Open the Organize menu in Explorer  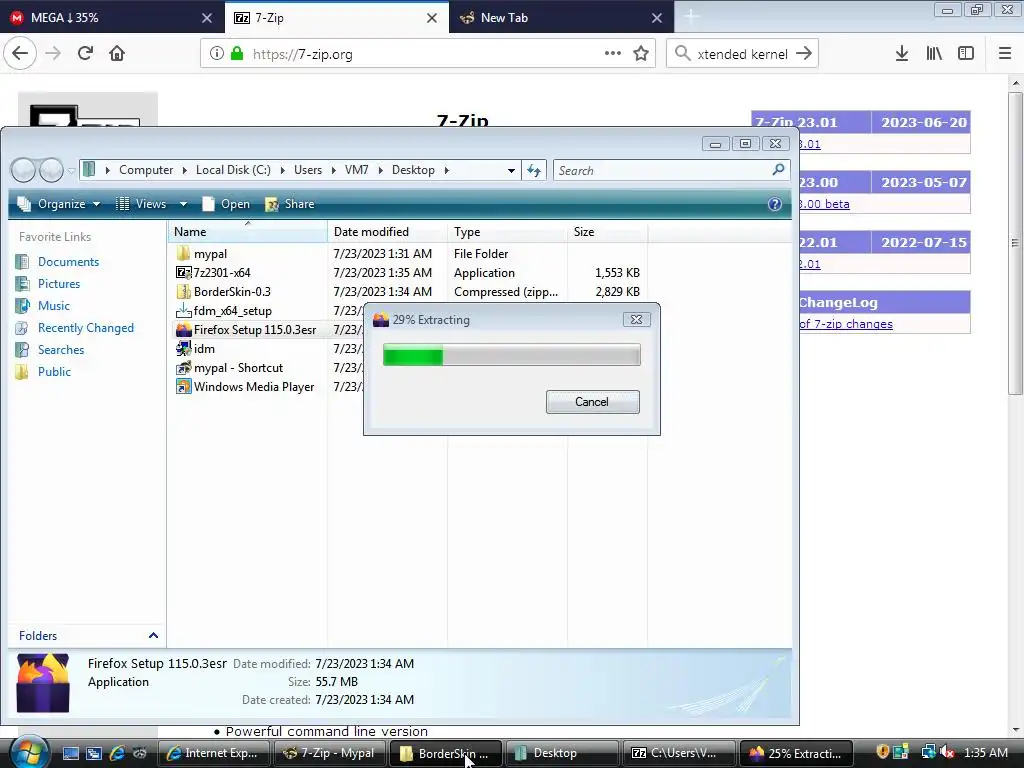pyautogui.click(x=59, y=204)
